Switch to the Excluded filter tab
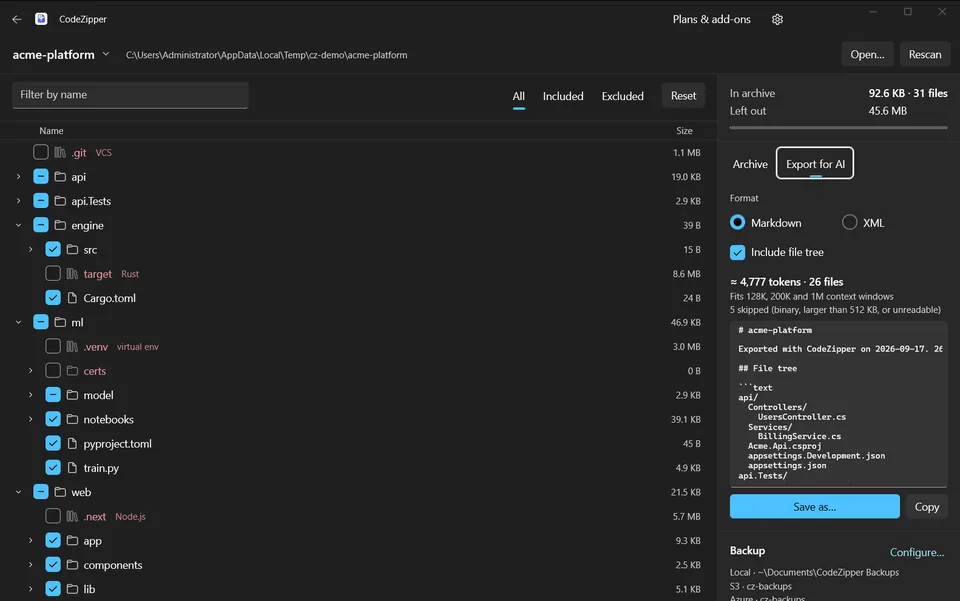Screen dimensions: 960x601 point(623,96)
